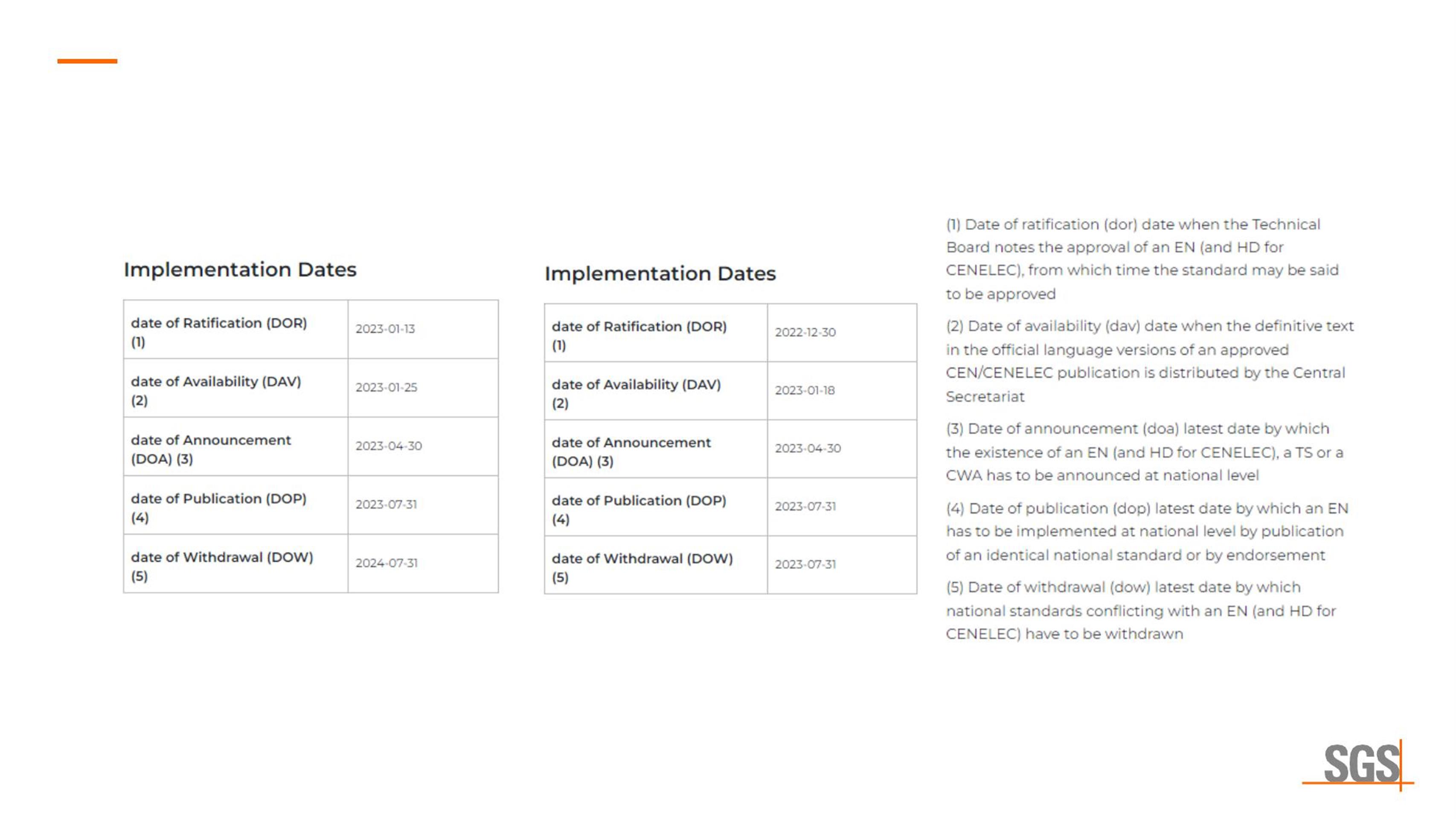Click the Availability (DAV) label beside 2023-01-18

[636, 393]
